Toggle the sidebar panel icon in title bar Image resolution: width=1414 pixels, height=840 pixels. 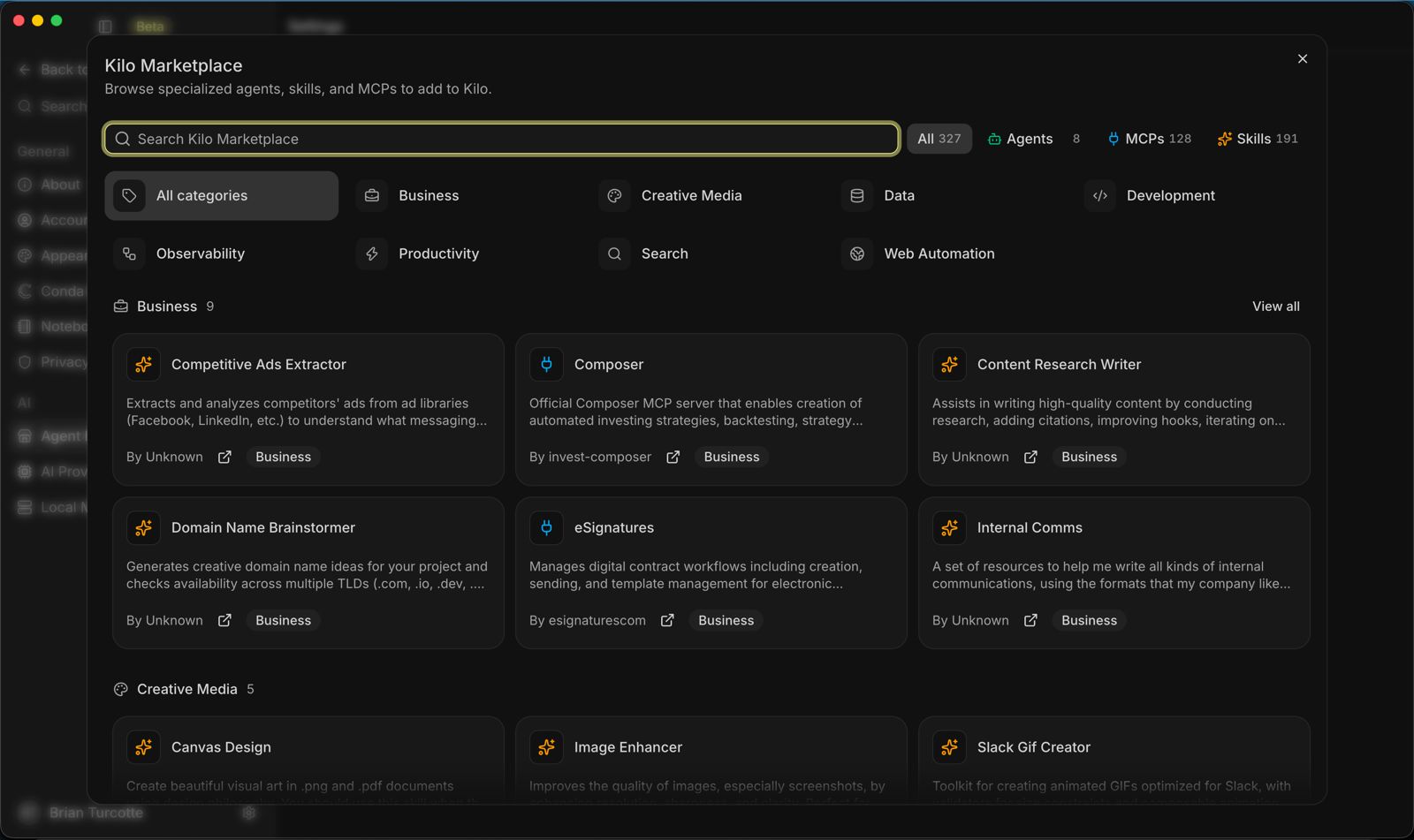tap(105, 26)
